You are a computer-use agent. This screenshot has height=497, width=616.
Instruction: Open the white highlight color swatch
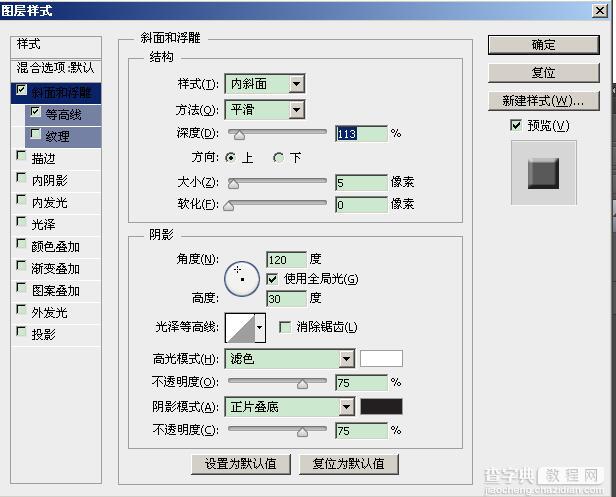tap(381, 359)
